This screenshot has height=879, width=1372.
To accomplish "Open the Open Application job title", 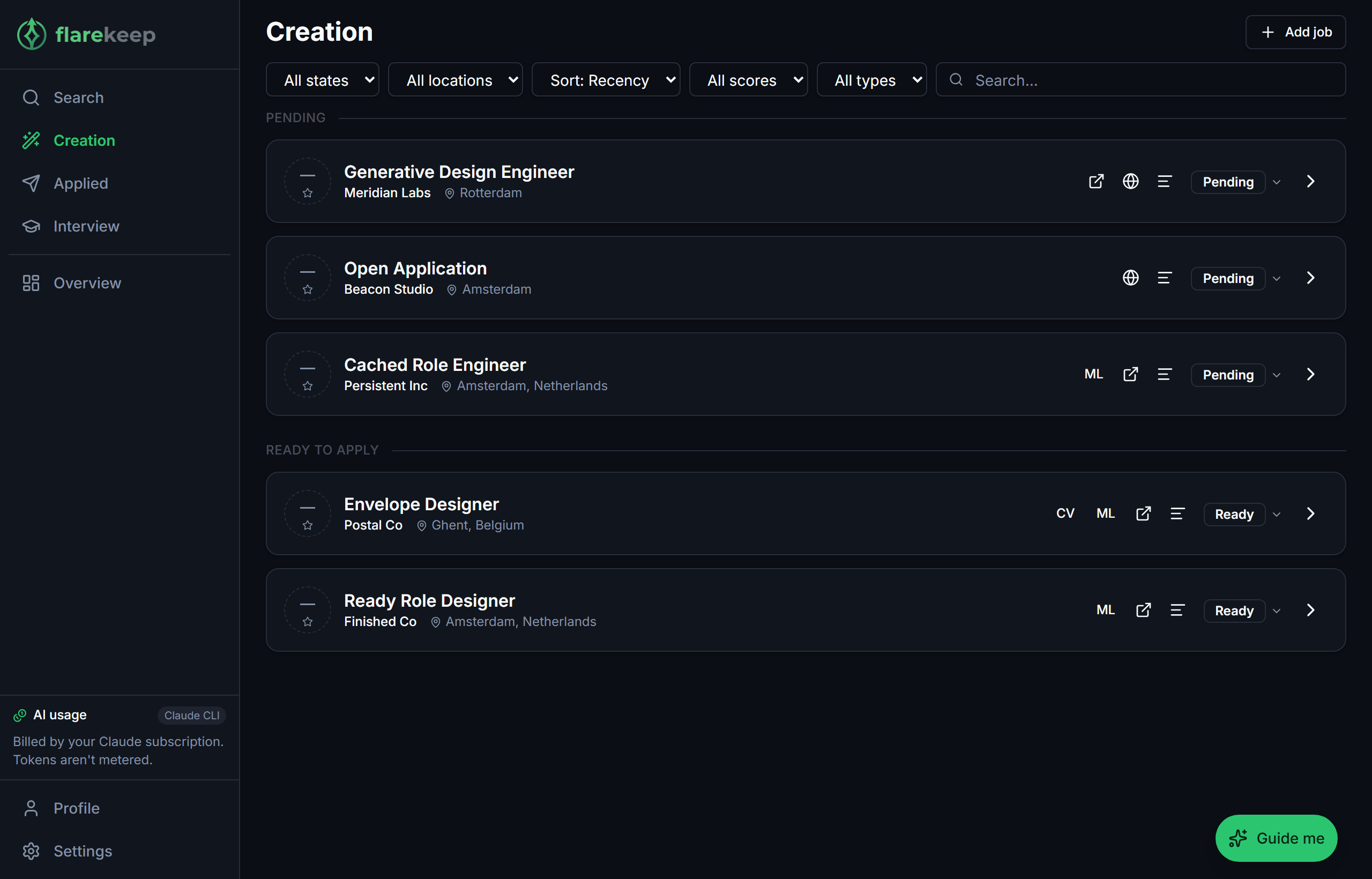I will point(415,269).
